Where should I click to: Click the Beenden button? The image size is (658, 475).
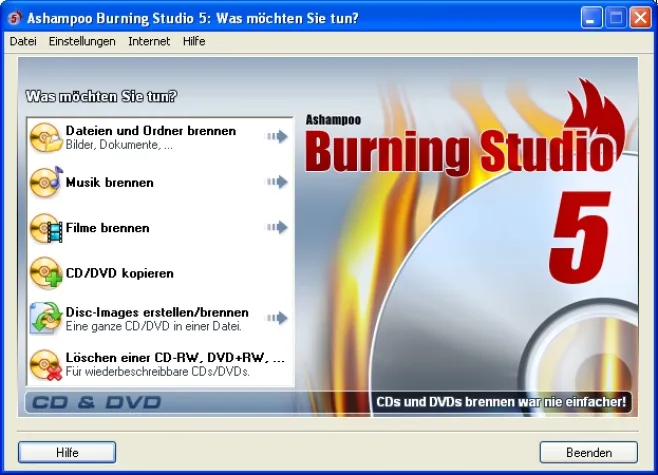click(x=589, y=452)
